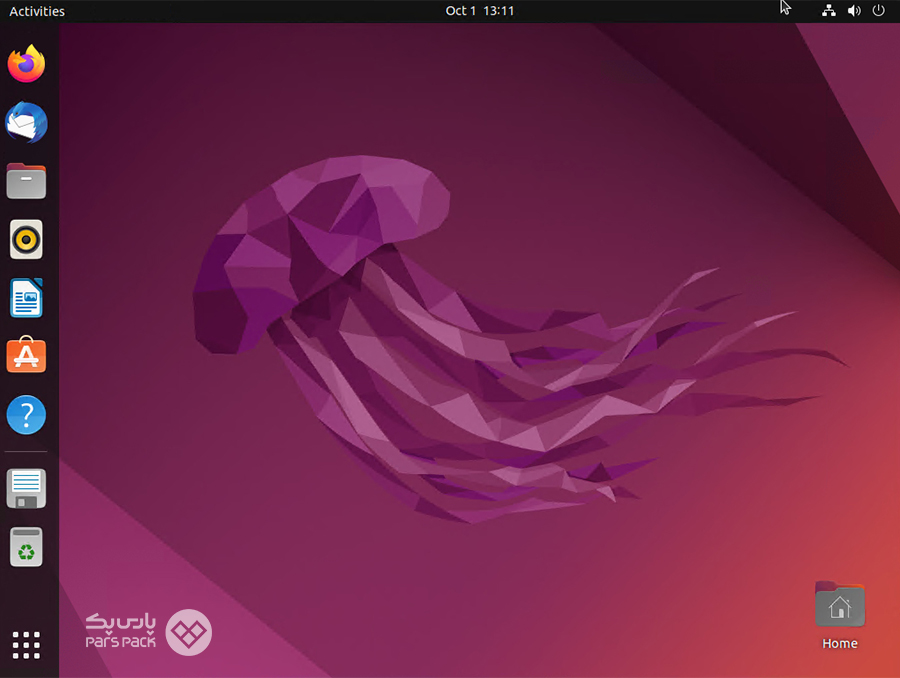Open the Trash in the dock
This screenshot has height=678, width=900.
point(26,547)
